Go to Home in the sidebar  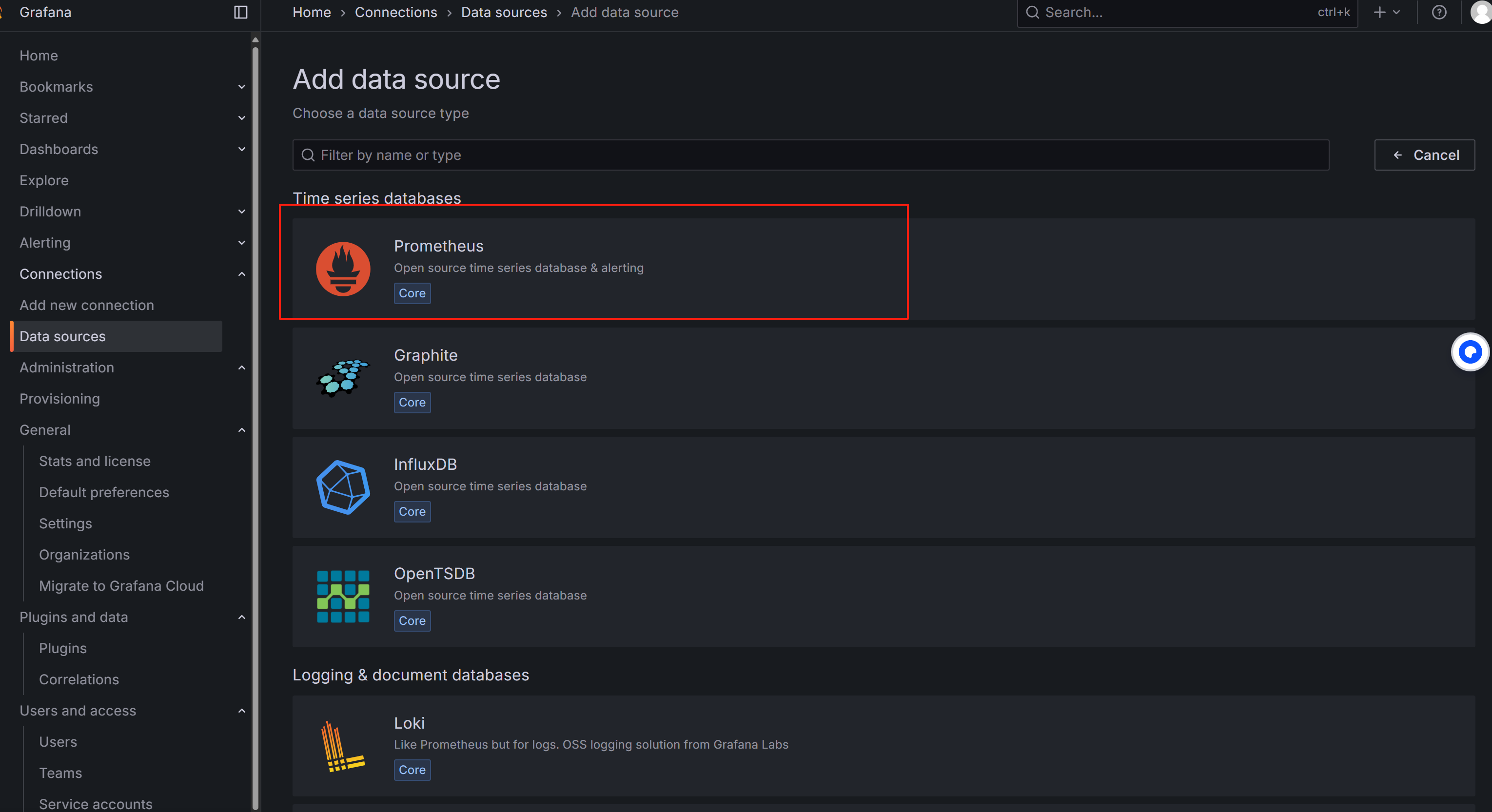39,56
